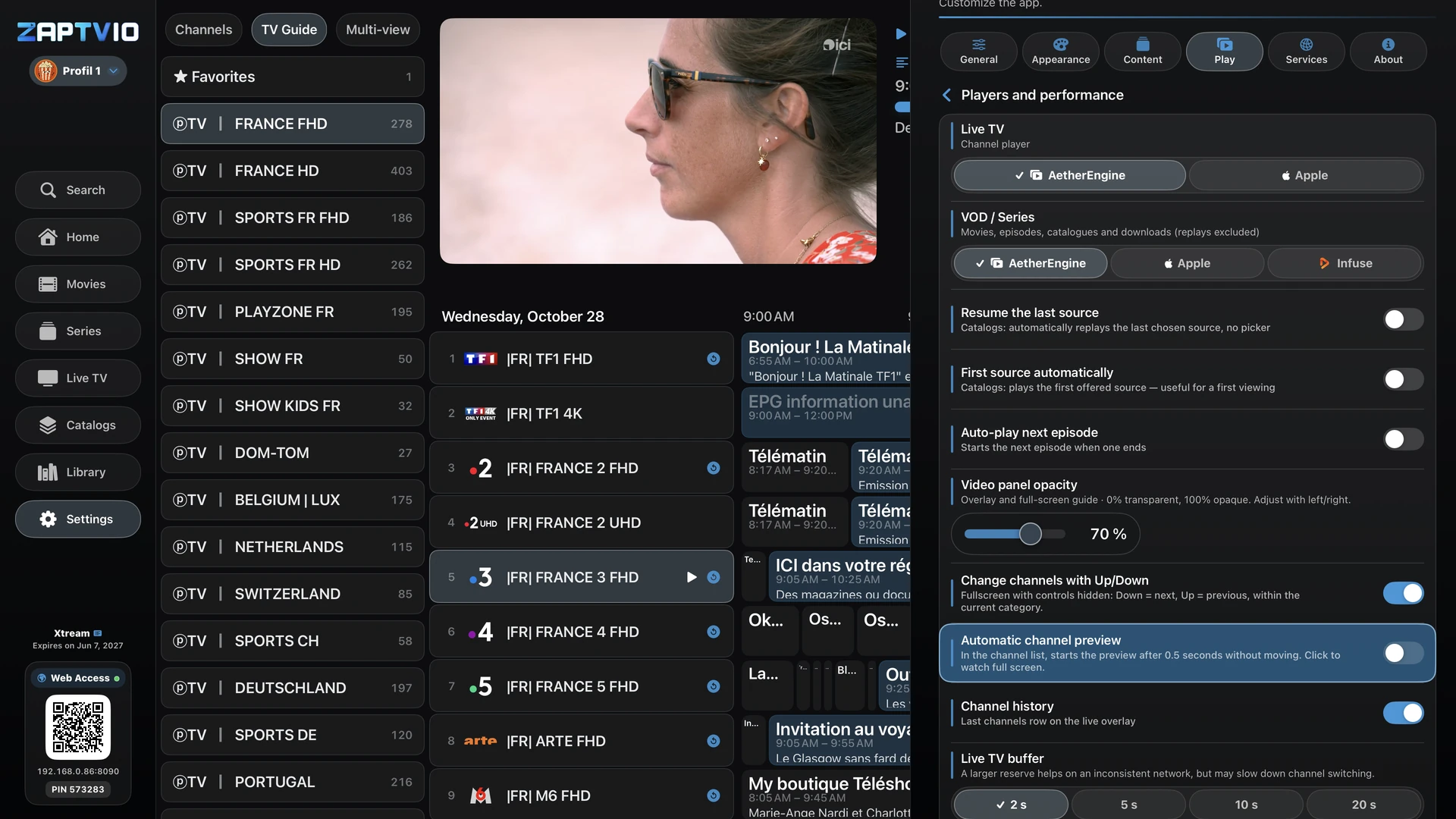The image size is (1456, 819).
Task: Open the PLAYZONE FR category
Action: click(293, 312)
